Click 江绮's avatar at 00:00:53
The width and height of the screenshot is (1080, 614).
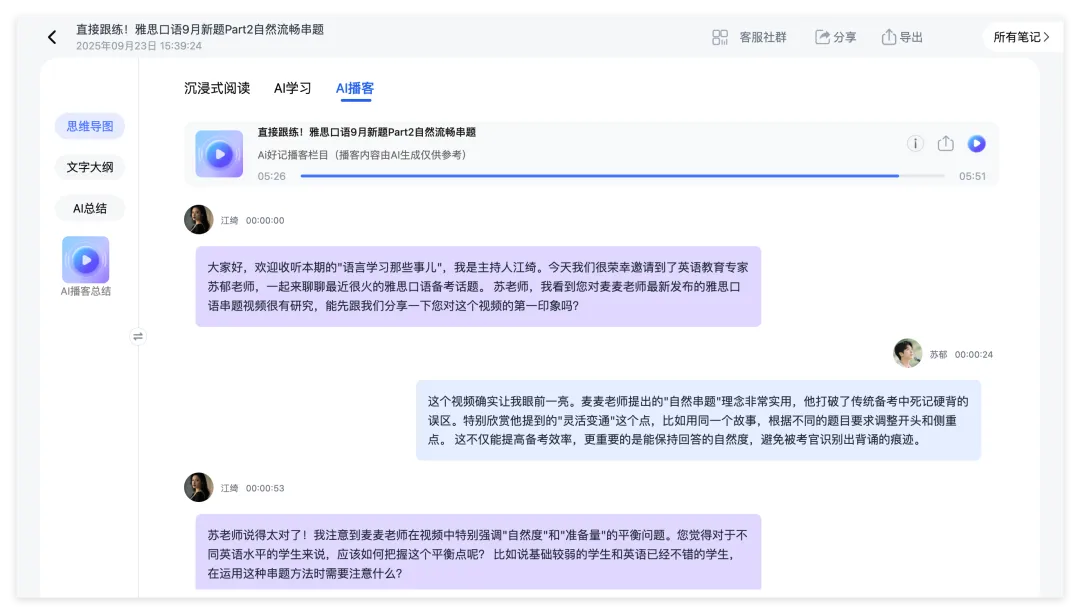198,487
